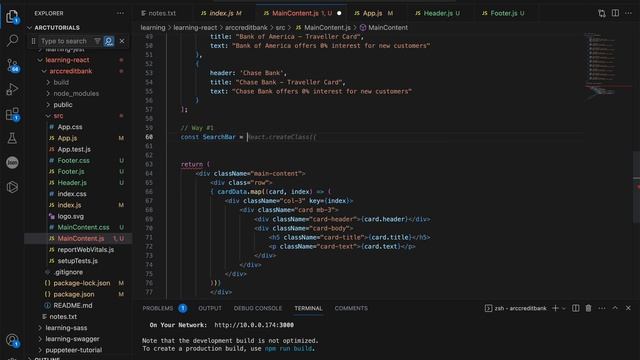Viewport: 640px width, 360px height.
Task: Open README.md in the file tree
Action: 73,305
